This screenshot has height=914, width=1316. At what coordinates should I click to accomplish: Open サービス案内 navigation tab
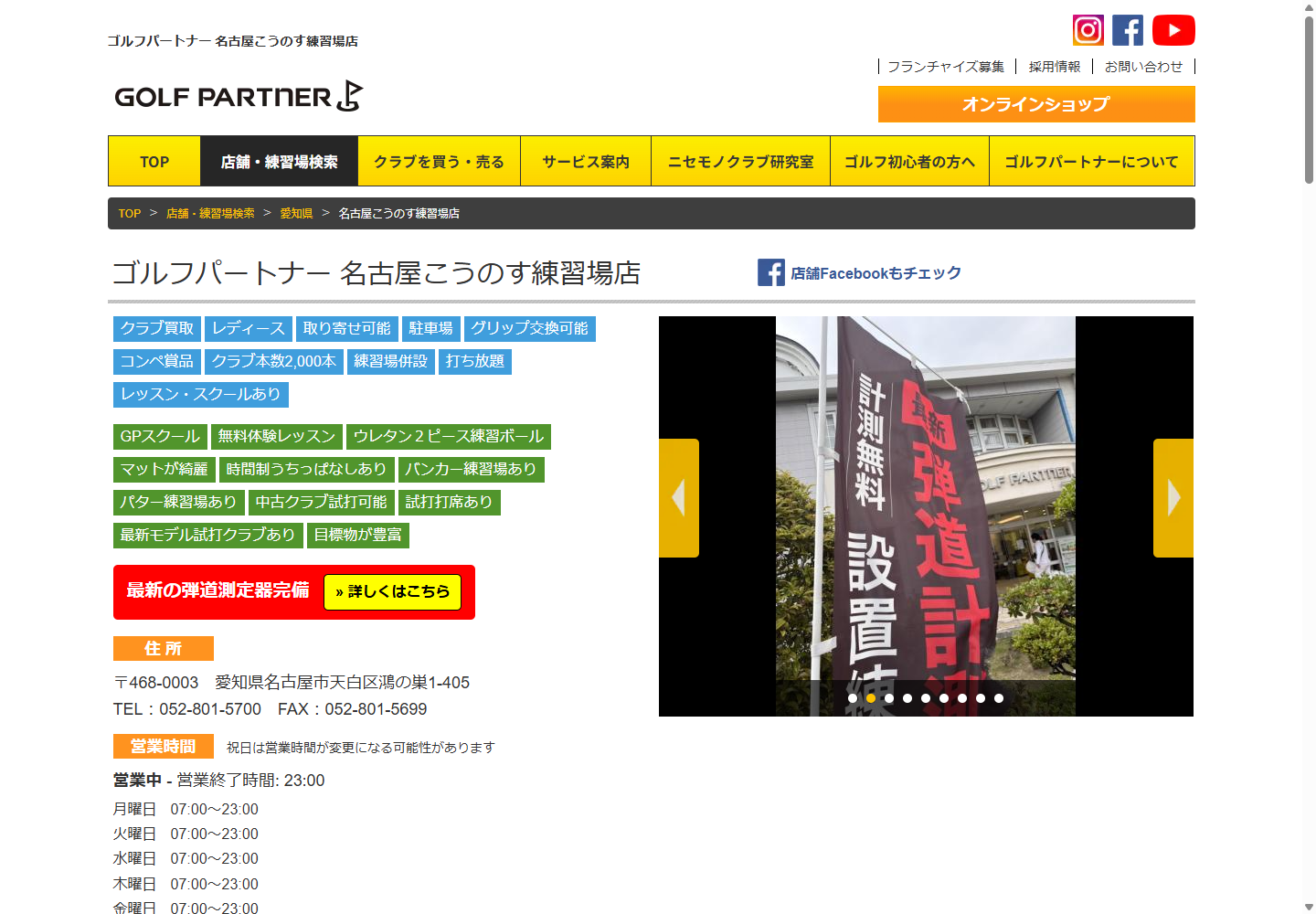[586, 162]
